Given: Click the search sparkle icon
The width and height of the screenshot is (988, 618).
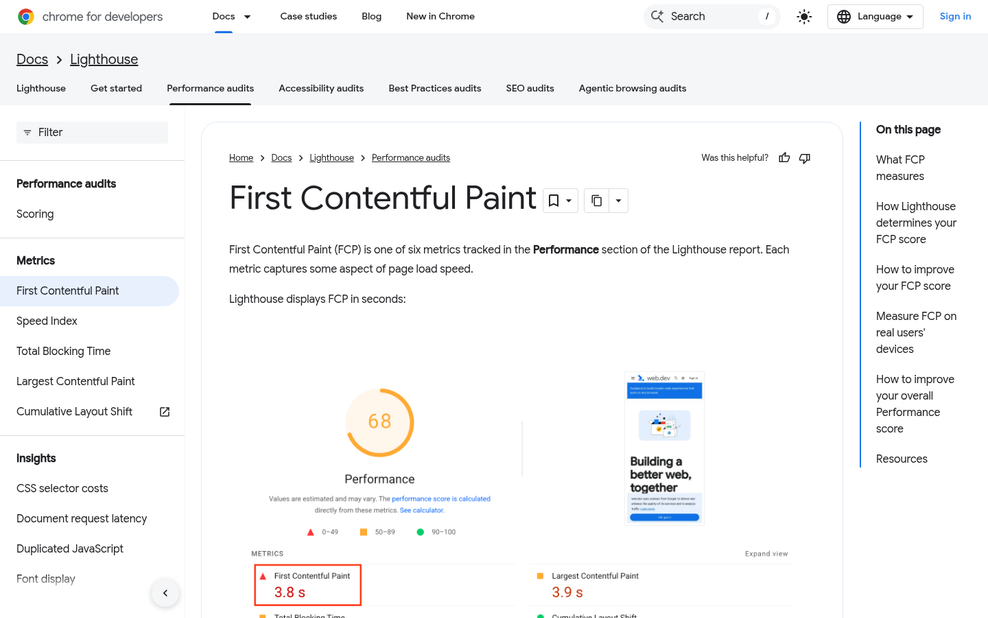Looking at the screenshot, I should [657, 16].
